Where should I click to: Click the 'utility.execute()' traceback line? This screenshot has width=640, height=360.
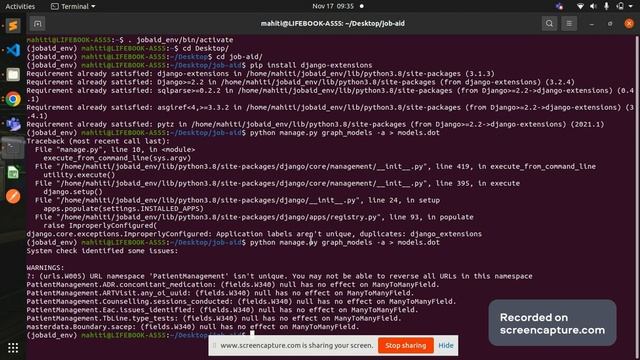[79, 175]
